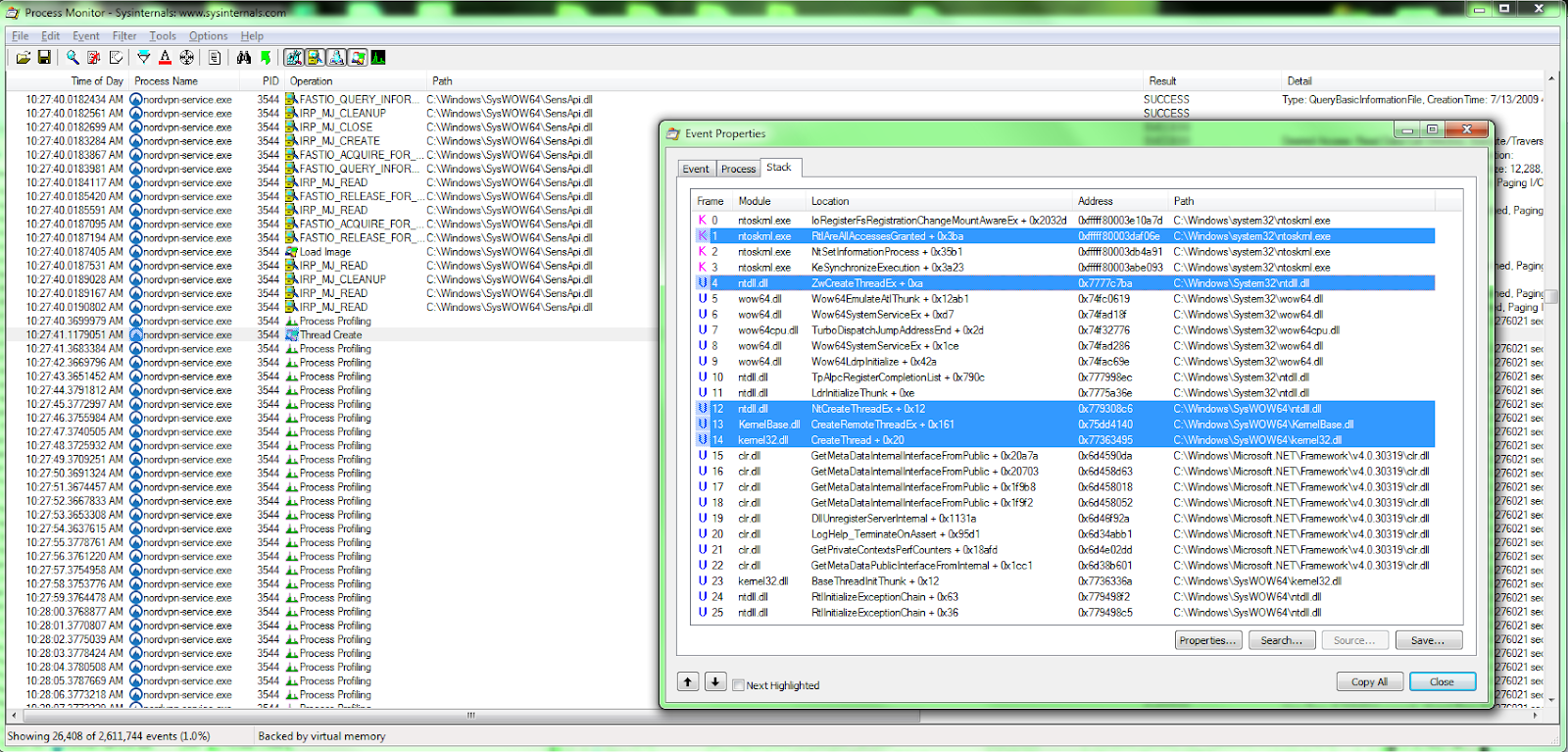Click the 'Backed by virtual memory' status text
The image size is (1568, 752).
pyautogui.click(x=321, y=736)
